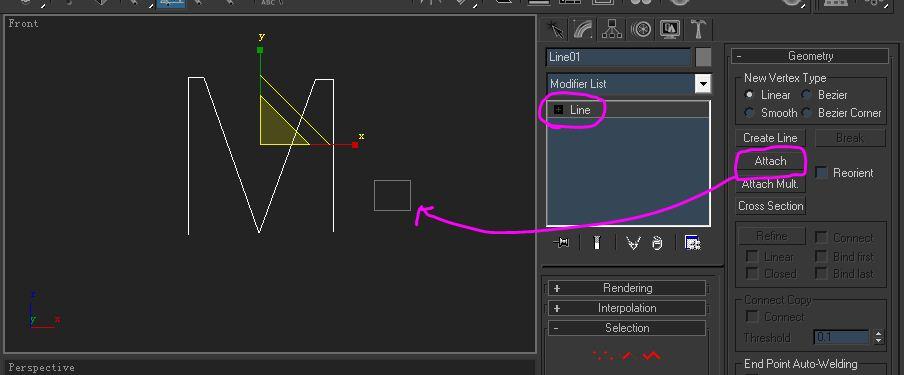The height and width of the screenshot is (375, 904).
Task: Open Configure Modifier Sets icon
Action: pyautogui.click(x=692, y=243)
